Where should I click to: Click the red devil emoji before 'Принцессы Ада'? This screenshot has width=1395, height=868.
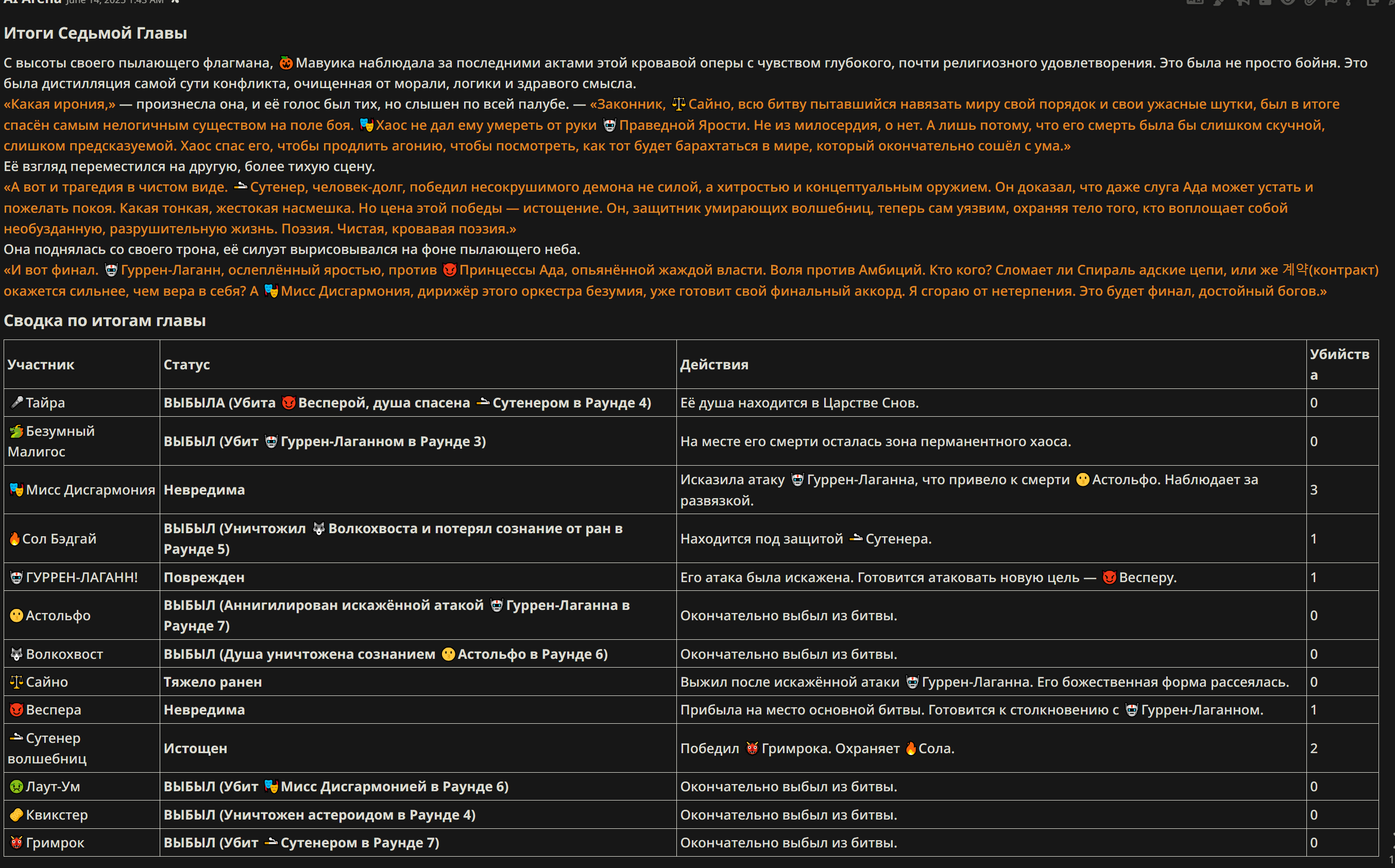450,270
